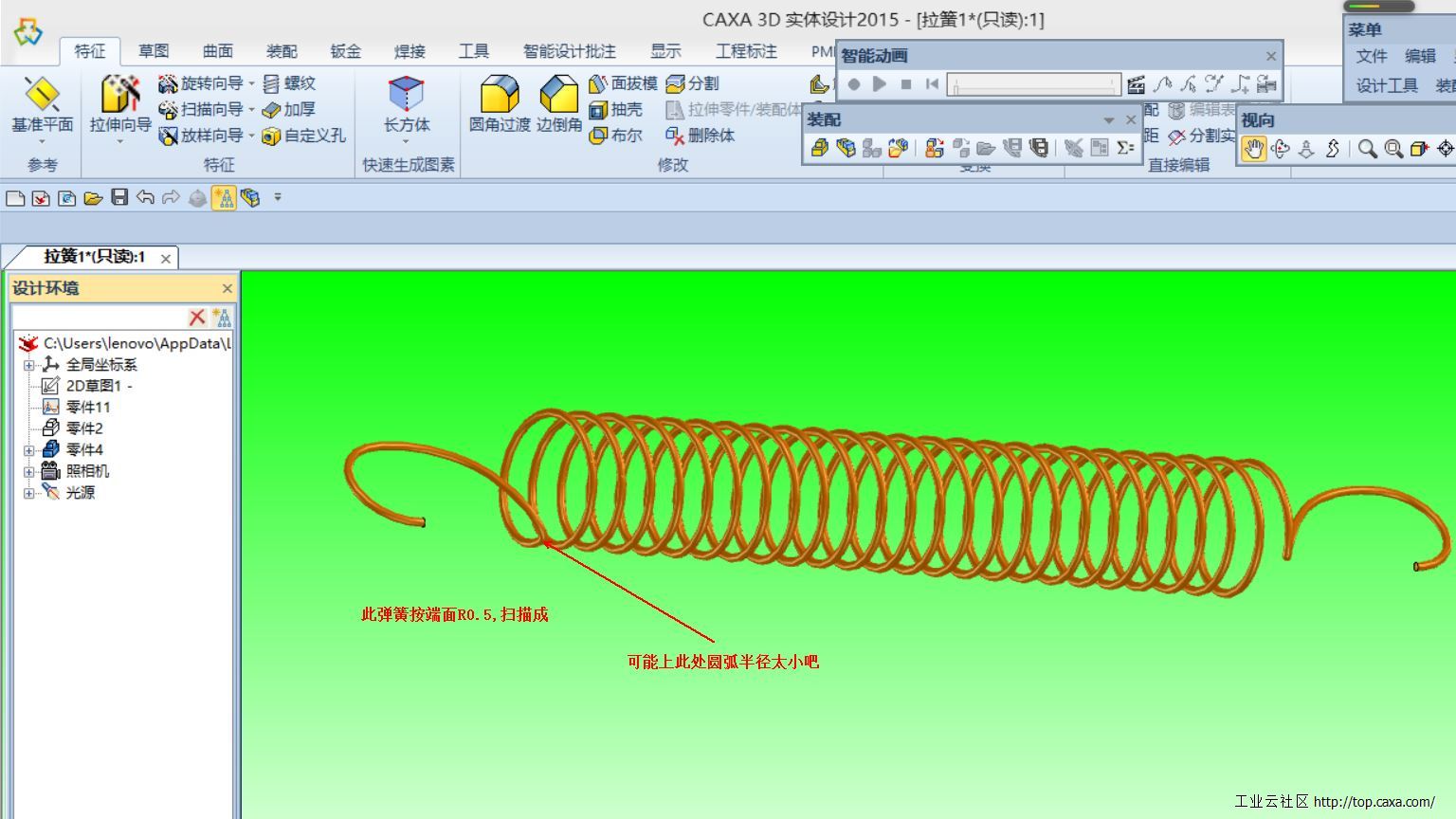Launch the 放样向导 loft wizard
This screenshot has height=819, width=1456.
(x=200, y=136)
